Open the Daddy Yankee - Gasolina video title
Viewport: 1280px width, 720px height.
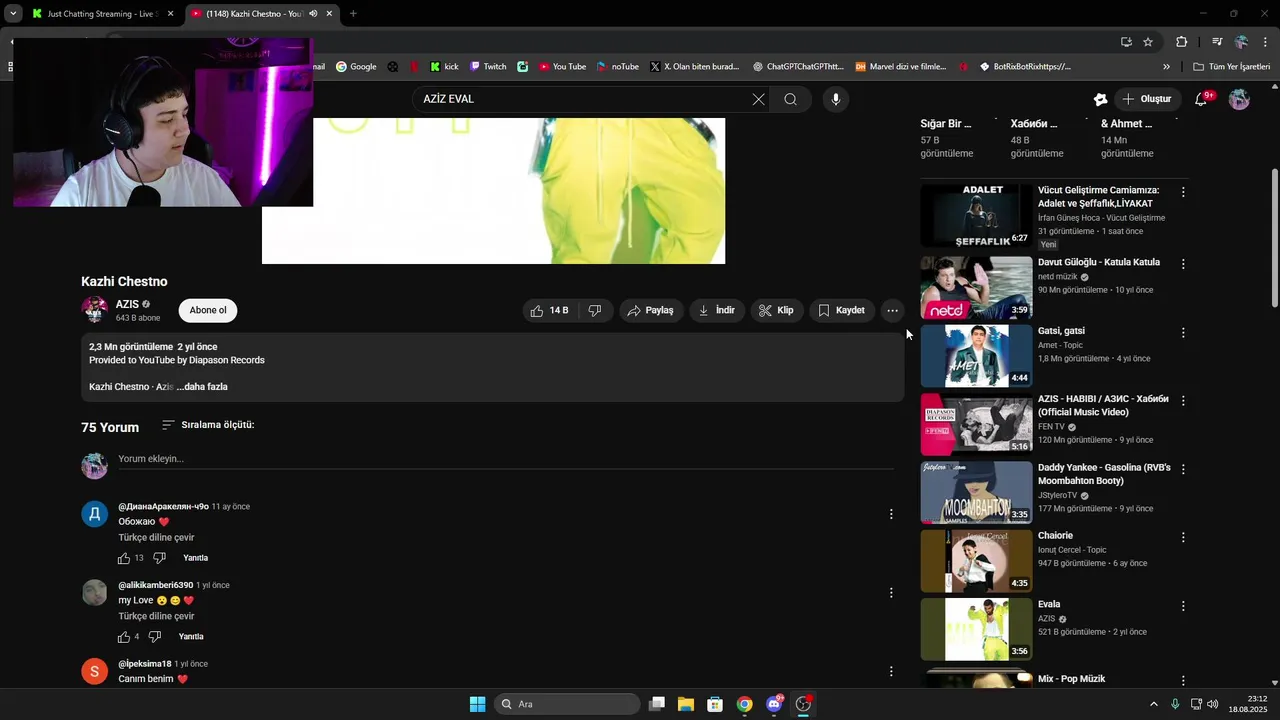click(1104, 474)
